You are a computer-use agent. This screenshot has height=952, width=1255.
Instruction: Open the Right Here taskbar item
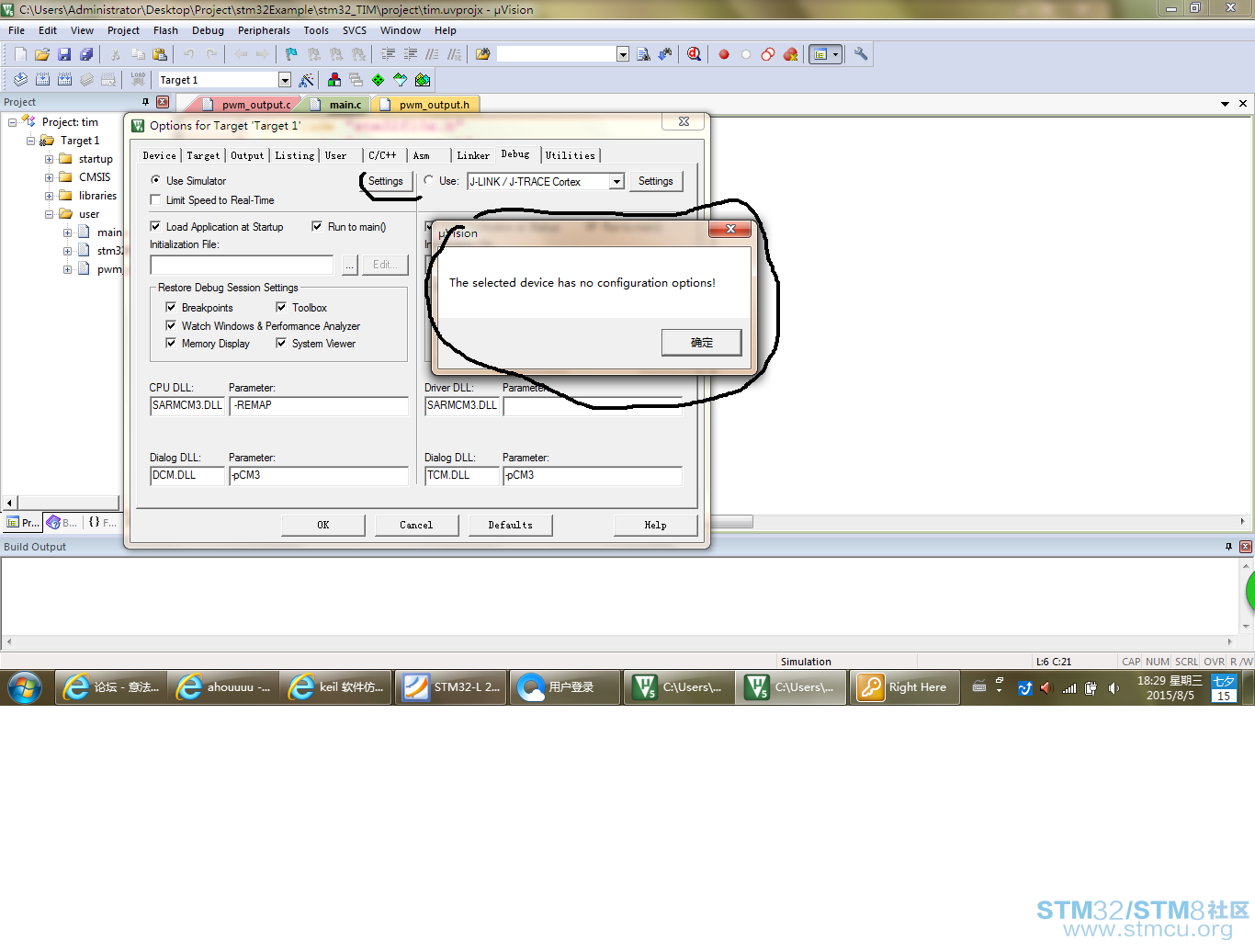[904, 687]
